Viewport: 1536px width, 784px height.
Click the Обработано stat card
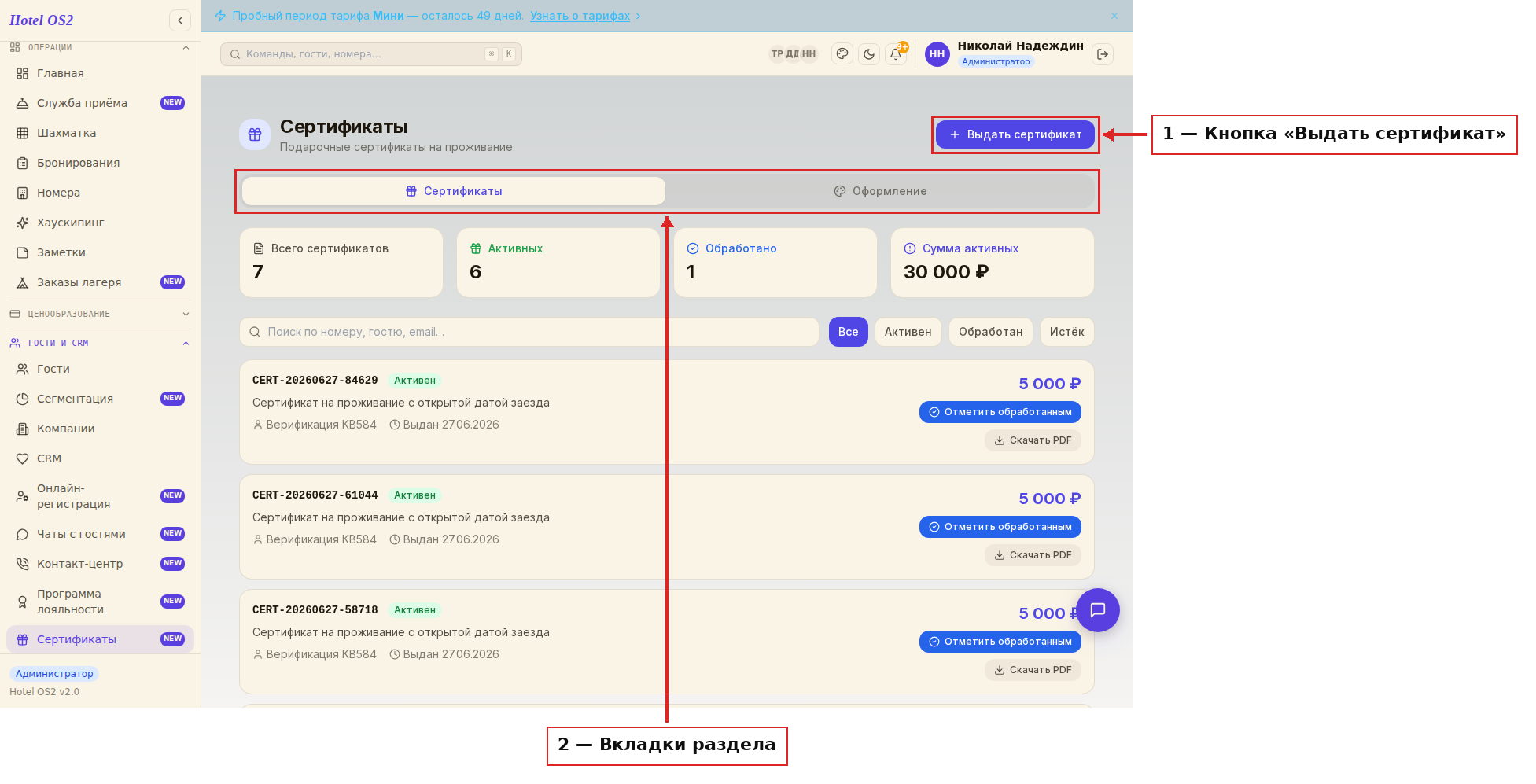(x=775, y=263)
